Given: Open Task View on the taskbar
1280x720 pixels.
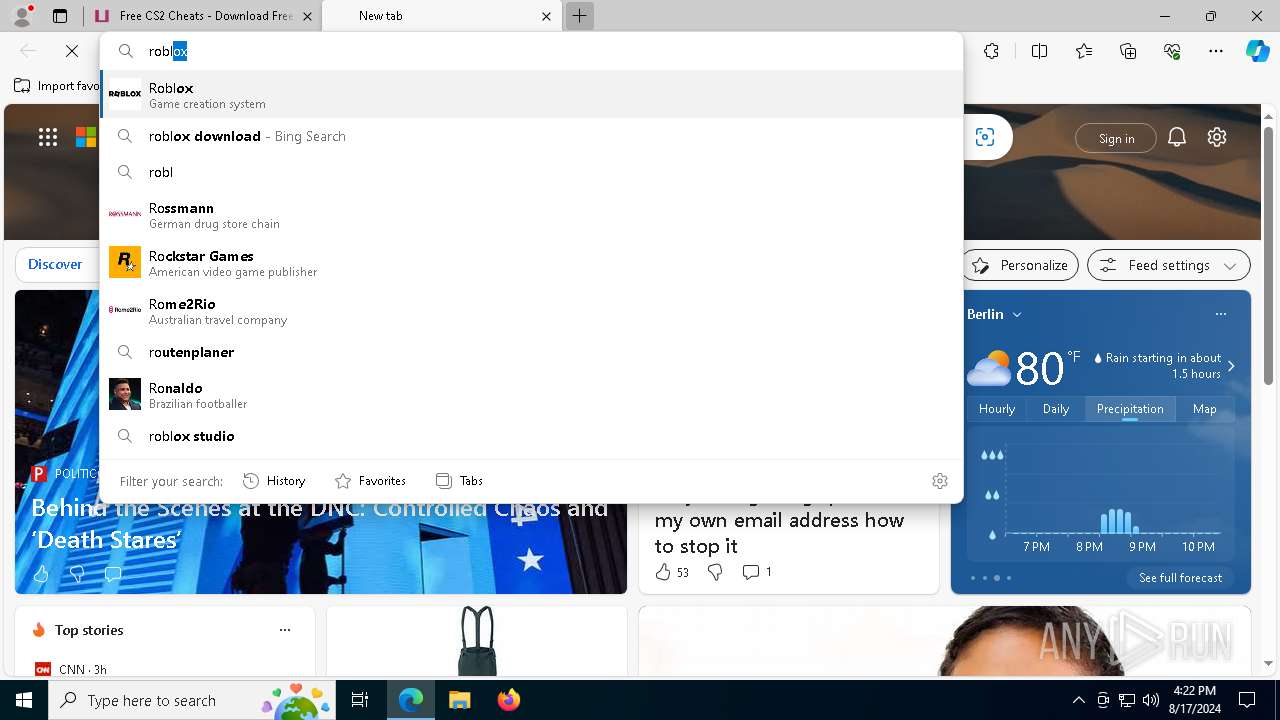Looking at the screenshot, I should [x=360, y=700].
